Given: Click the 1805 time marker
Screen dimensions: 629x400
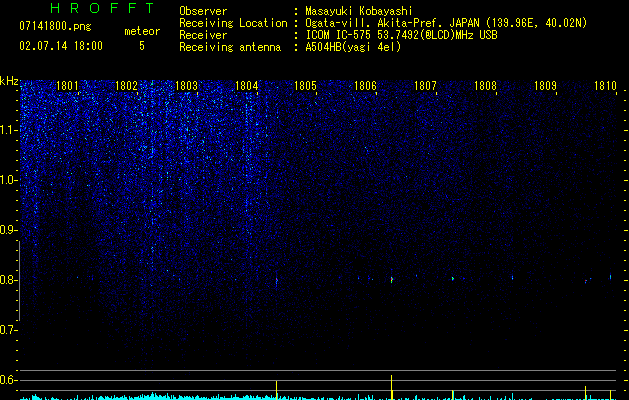Looking at the screenshot, I should pyautogui.click(x=306, y=86).
